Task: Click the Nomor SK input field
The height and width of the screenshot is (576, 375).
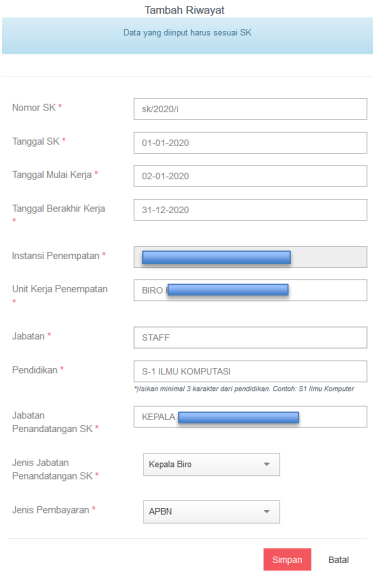Action: tap(250, 109)
